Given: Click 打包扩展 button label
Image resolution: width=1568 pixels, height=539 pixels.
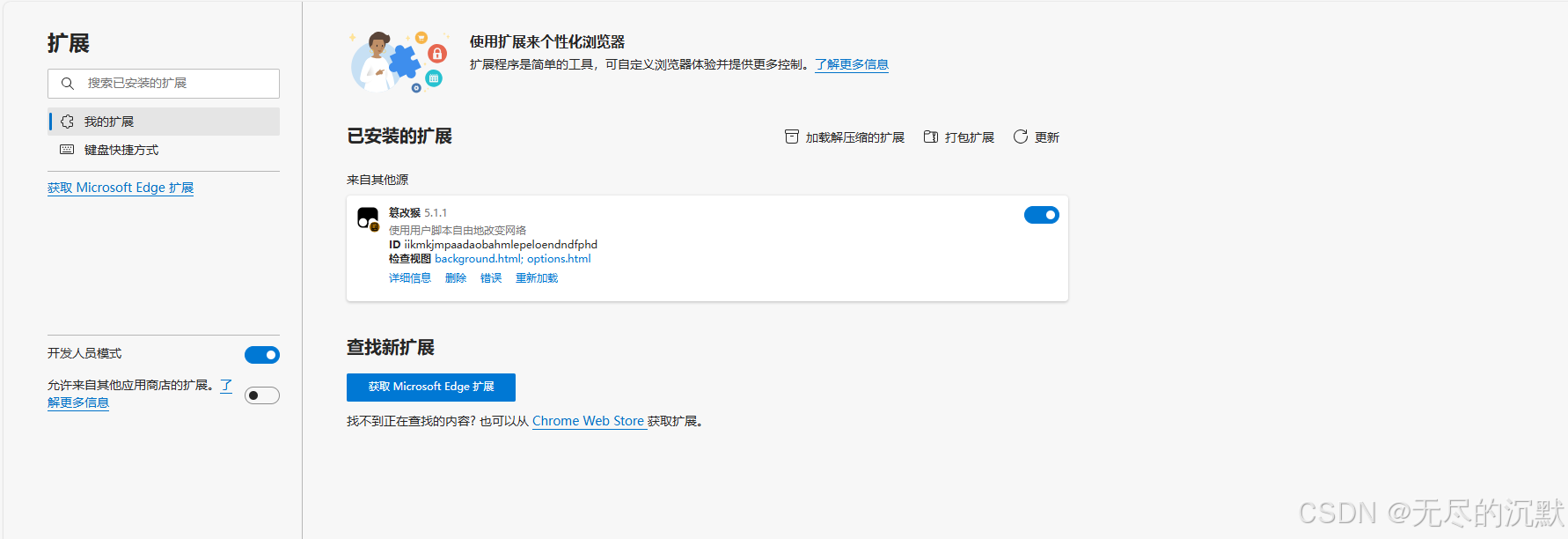Looking at the screenshot, I should 970,137.
